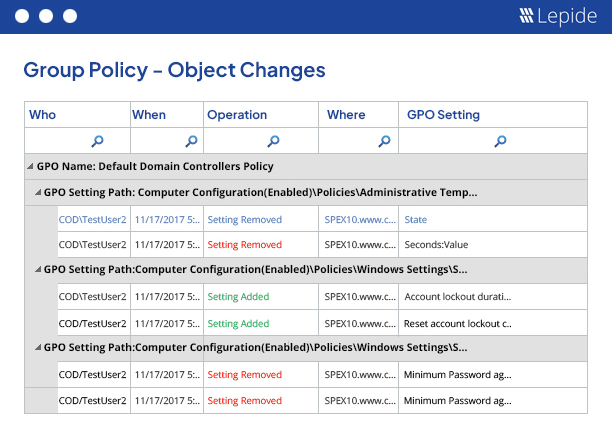Click the search icon under GPO Setting column

click(x=500, y=141)
